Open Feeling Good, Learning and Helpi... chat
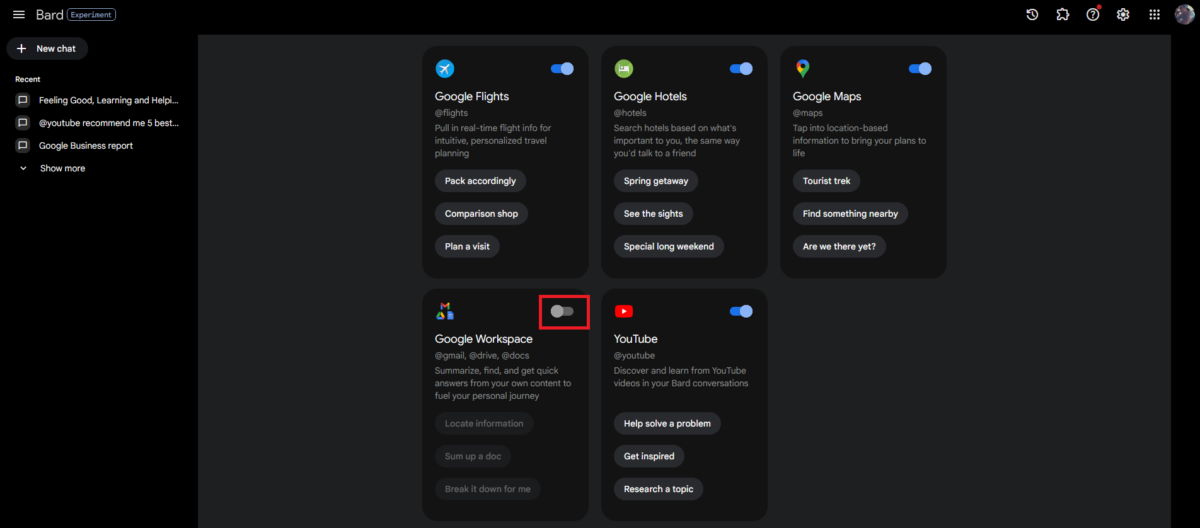 [x=109, y=100]
